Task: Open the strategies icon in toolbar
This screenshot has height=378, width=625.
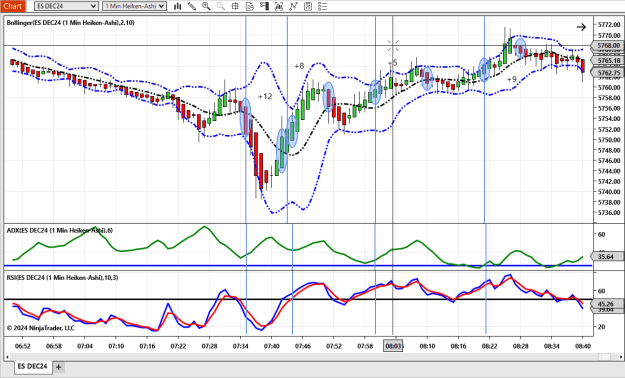Action: coord(308,6)
